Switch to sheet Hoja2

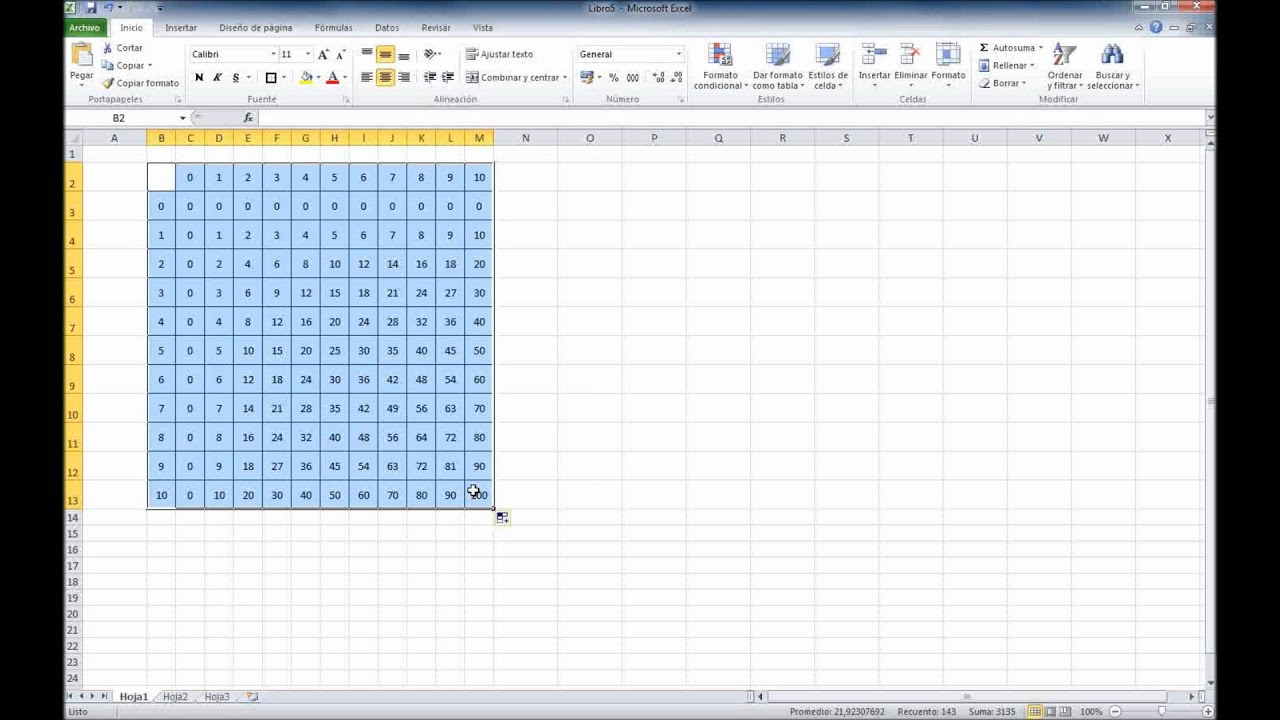tap(175, 697)
